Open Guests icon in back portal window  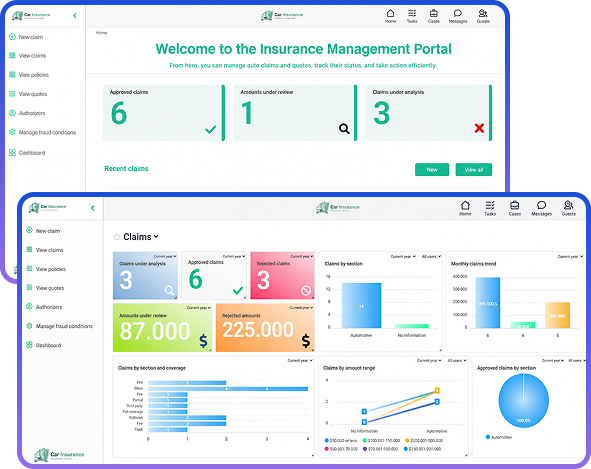[x=483, y=16]
